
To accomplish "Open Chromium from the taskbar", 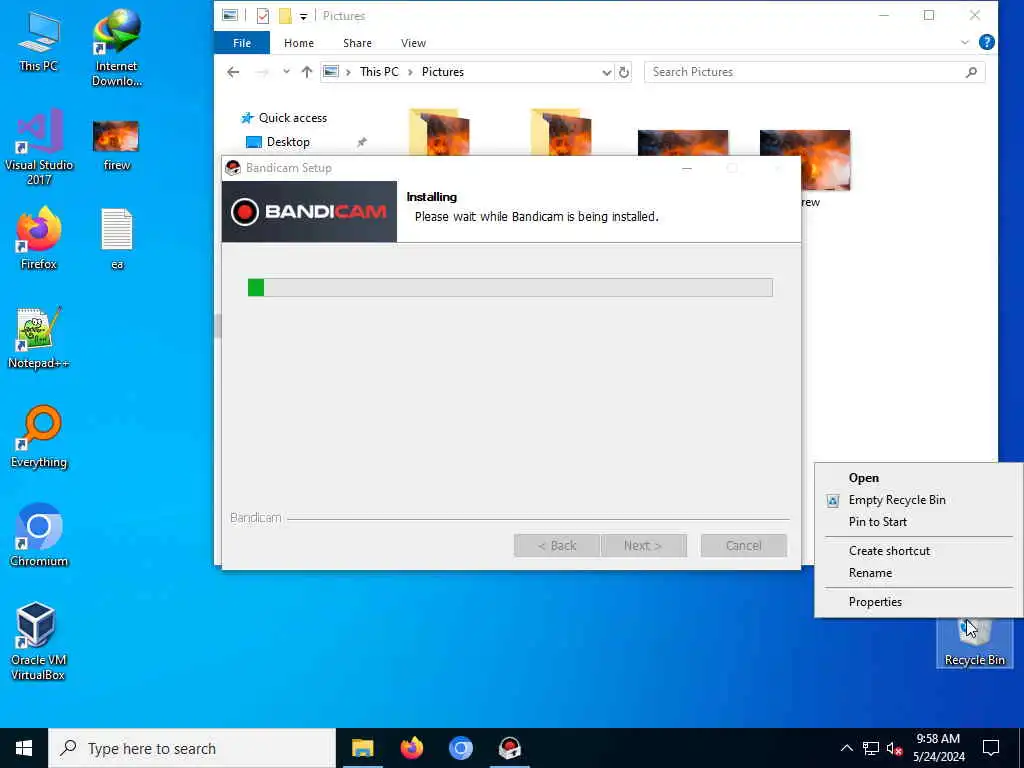I will (x=460, y=748).
